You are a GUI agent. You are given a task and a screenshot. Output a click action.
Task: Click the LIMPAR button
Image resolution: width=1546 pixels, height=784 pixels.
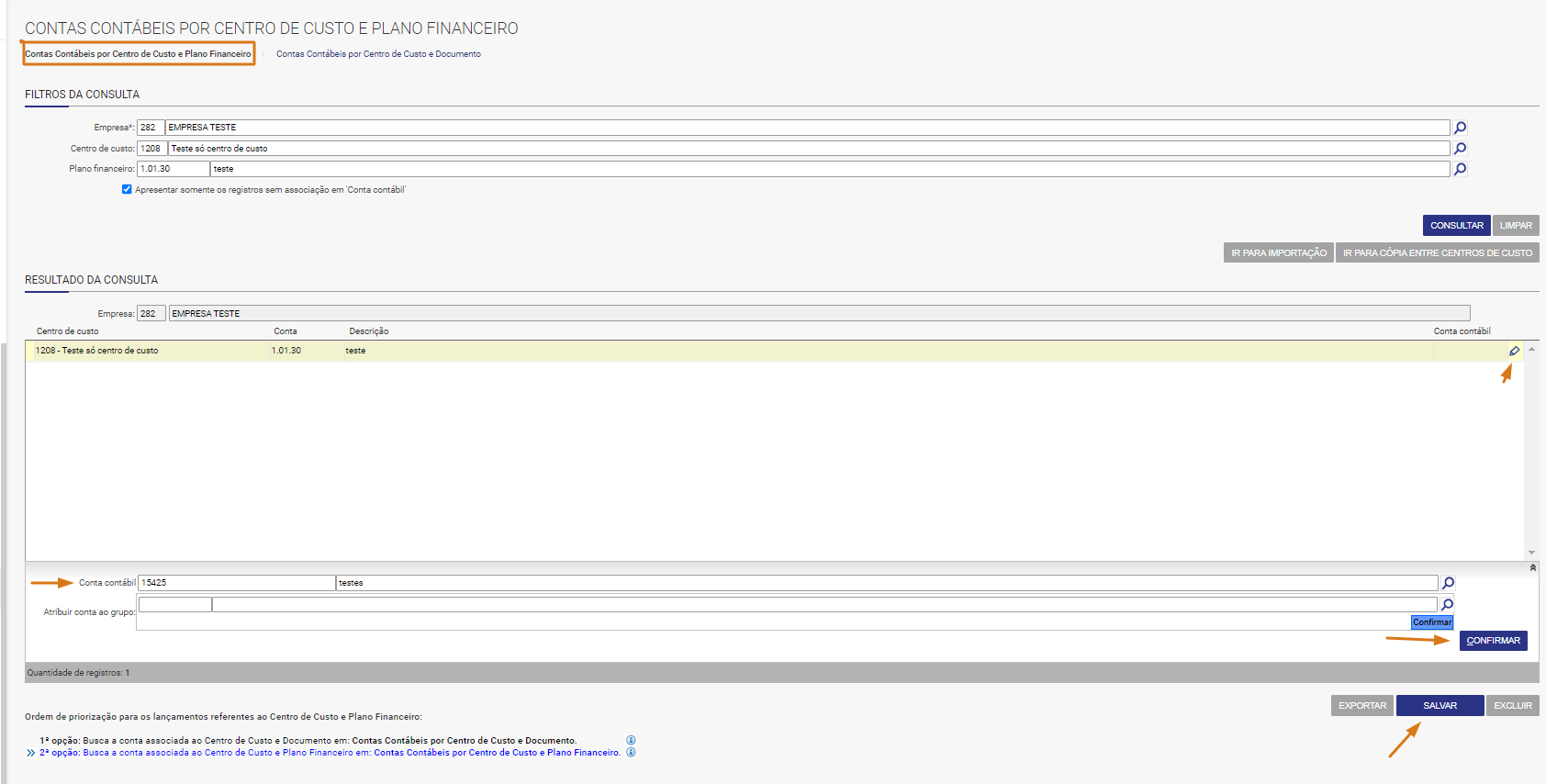point(1516,226)
